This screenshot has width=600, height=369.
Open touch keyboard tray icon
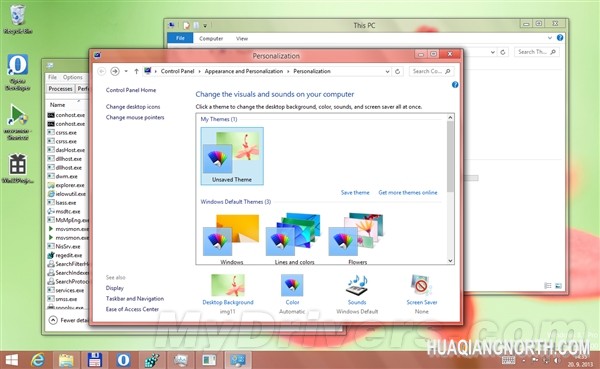(508, 359)
